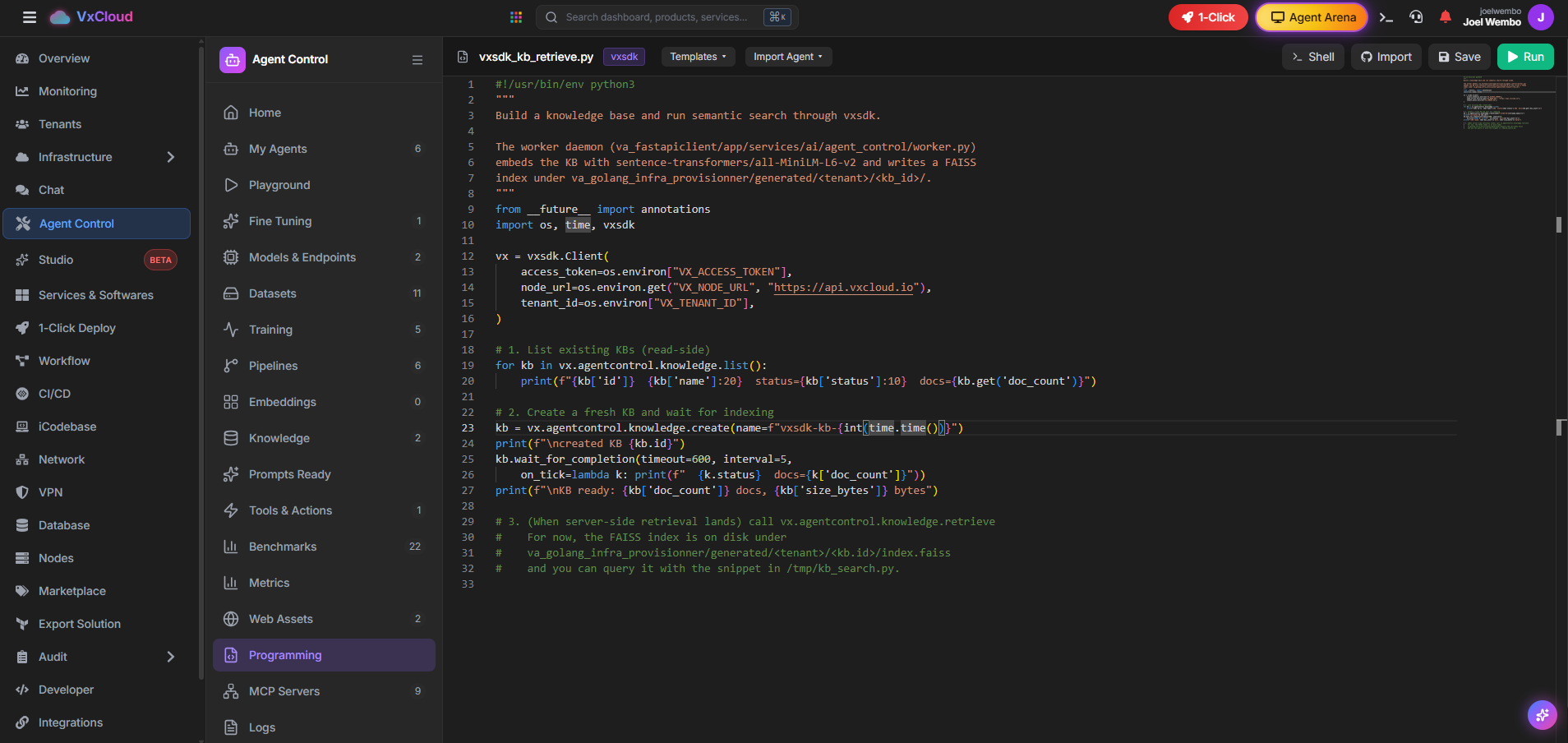Image resolution: width=1568 pixels, height=743 pixels.
Task: Select Programming menu item
Action: pyautogui.click(x=324, y=655)
